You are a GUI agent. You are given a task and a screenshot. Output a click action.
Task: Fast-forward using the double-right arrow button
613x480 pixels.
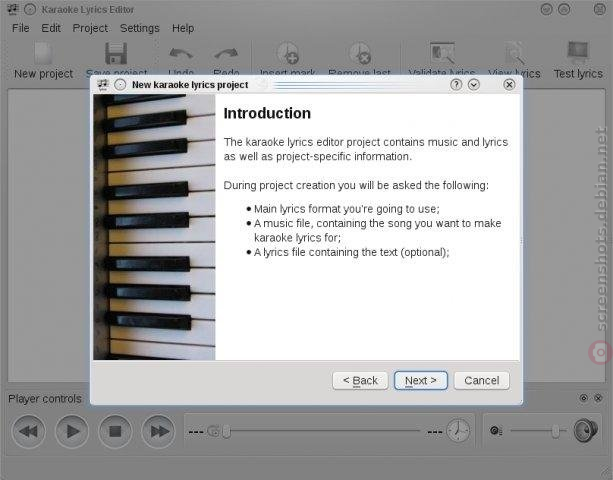tap(158, 432)
